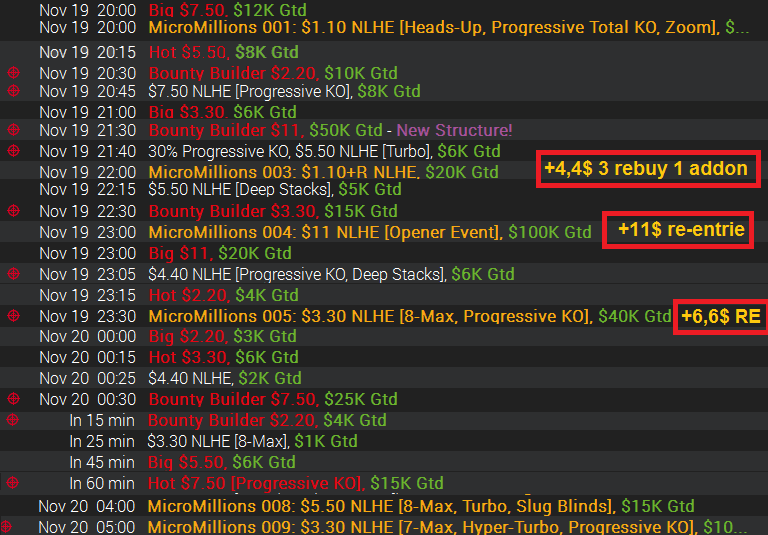Image resolution: width=768 pixels, height=535 pixels.
Task: Click the knockout target icon on the 20:45 $7.50 NLHE row
Action: tap(14, 91)
